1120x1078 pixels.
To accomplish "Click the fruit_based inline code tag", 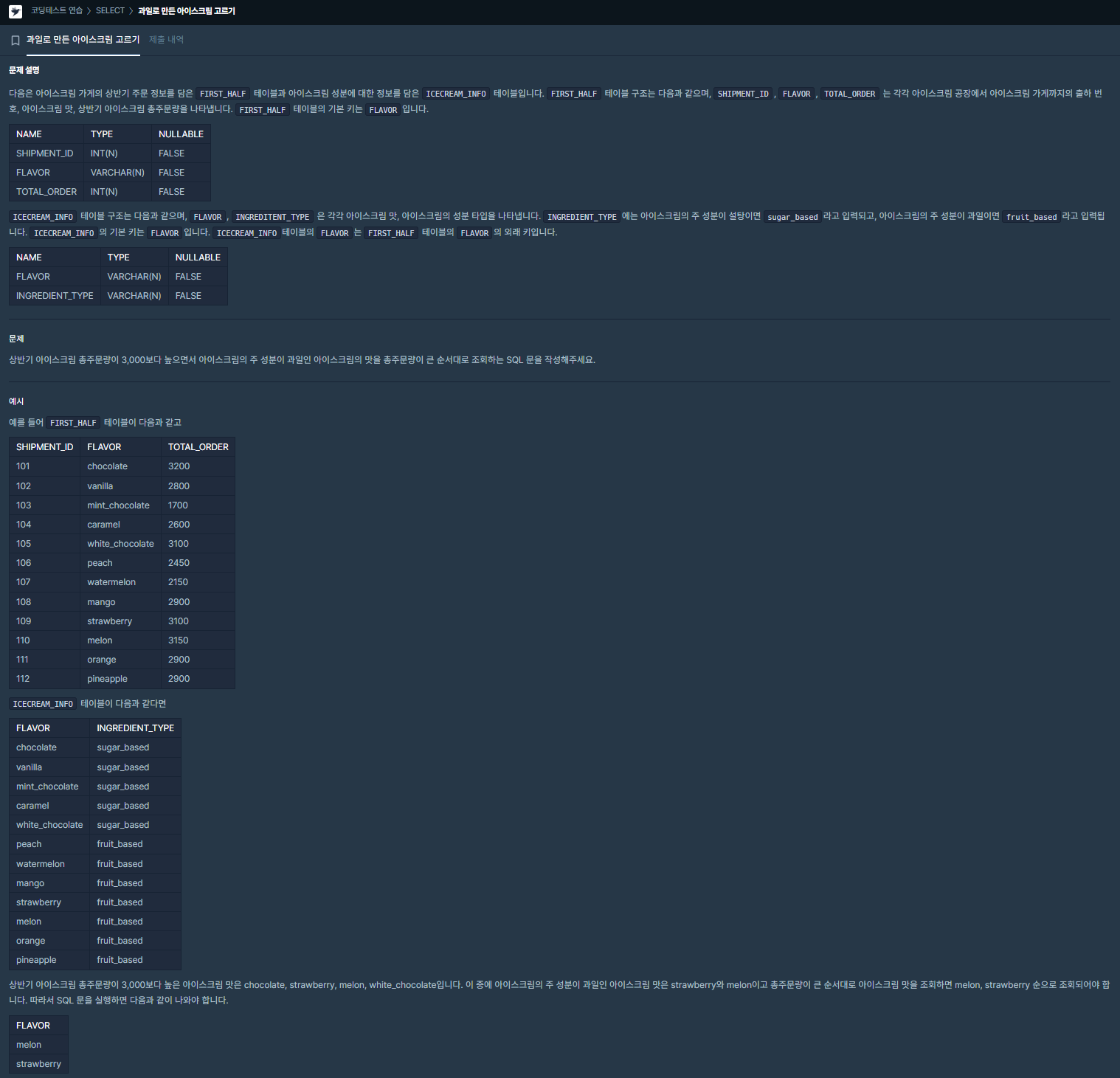I will click(x=1031, y=217).
